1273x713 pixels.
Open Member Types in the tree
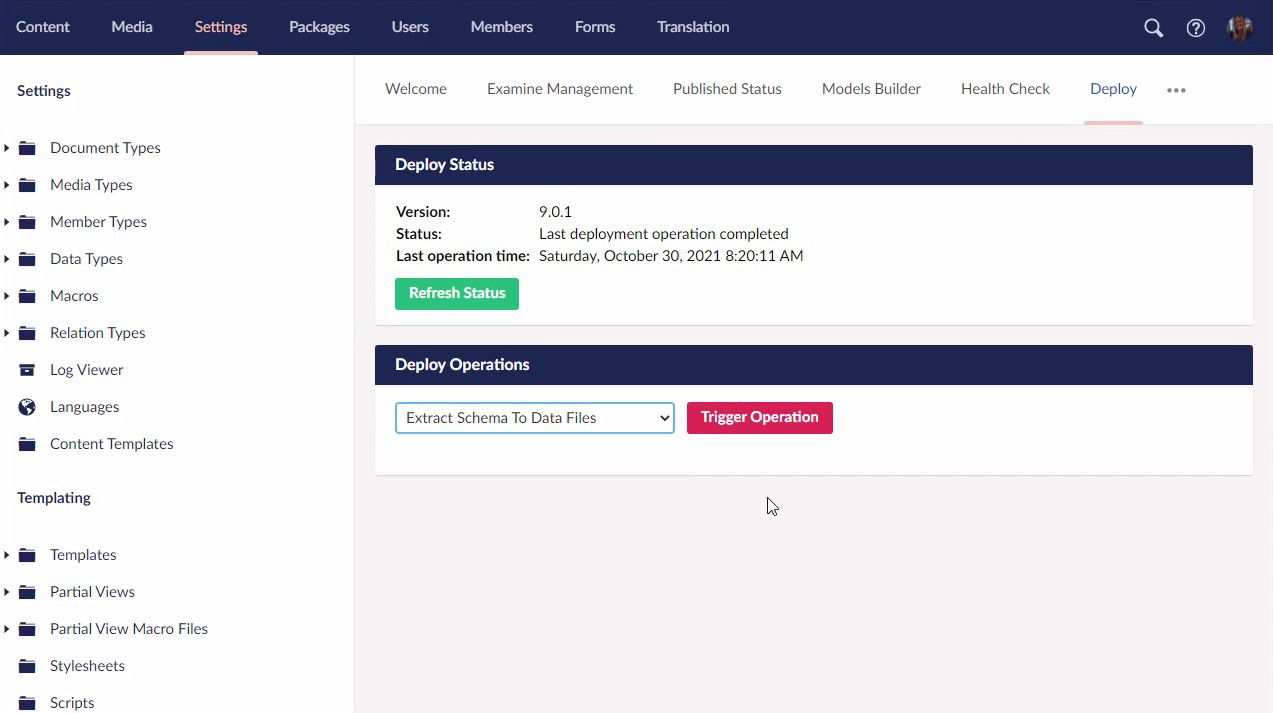point(98,222)
